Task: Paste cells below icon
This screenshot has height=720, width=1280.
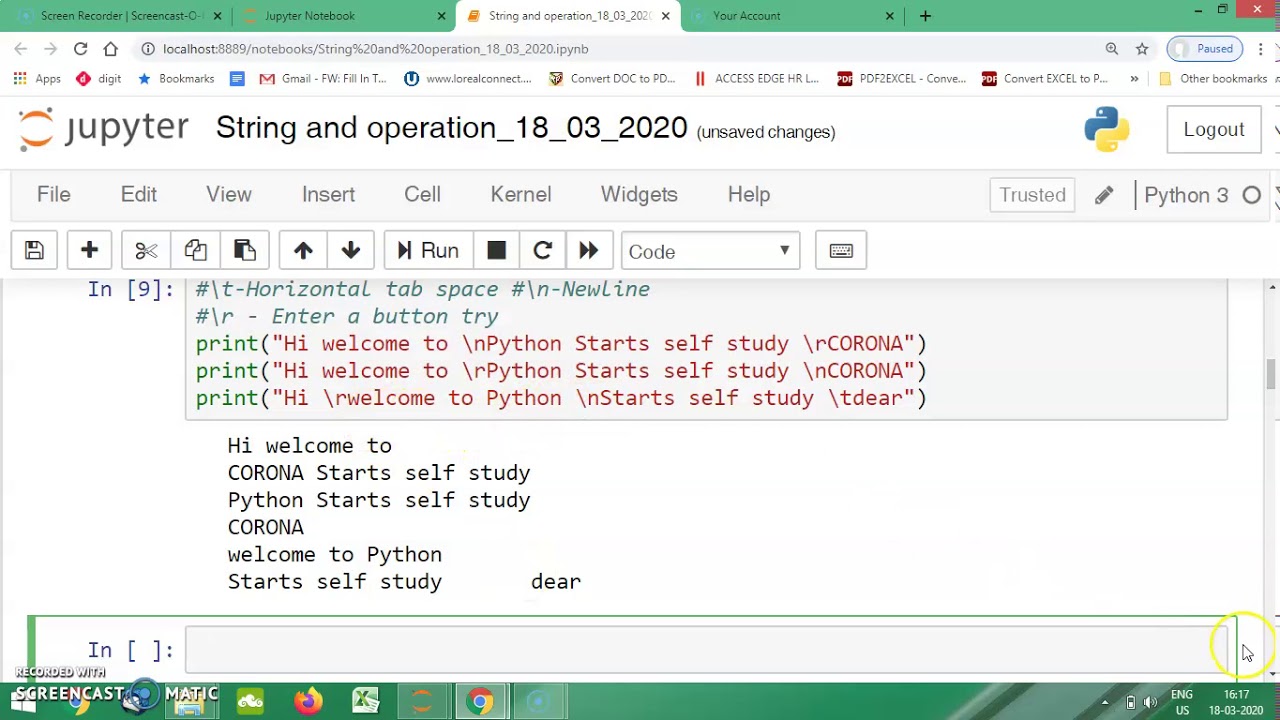Action: (245, 251)
